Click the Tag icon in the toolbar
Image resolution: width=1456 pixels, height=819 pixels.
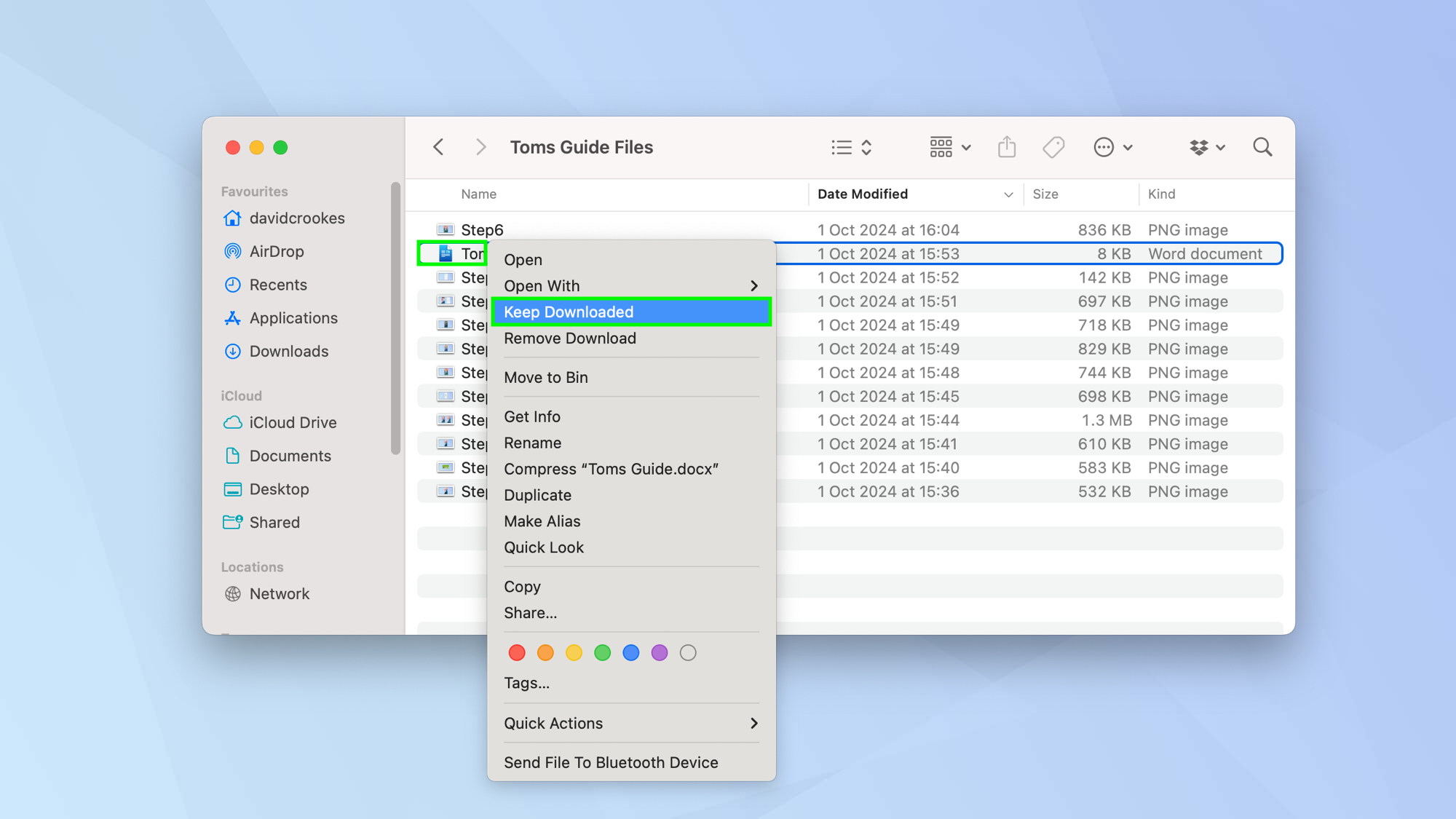[x=1053, y=147]
